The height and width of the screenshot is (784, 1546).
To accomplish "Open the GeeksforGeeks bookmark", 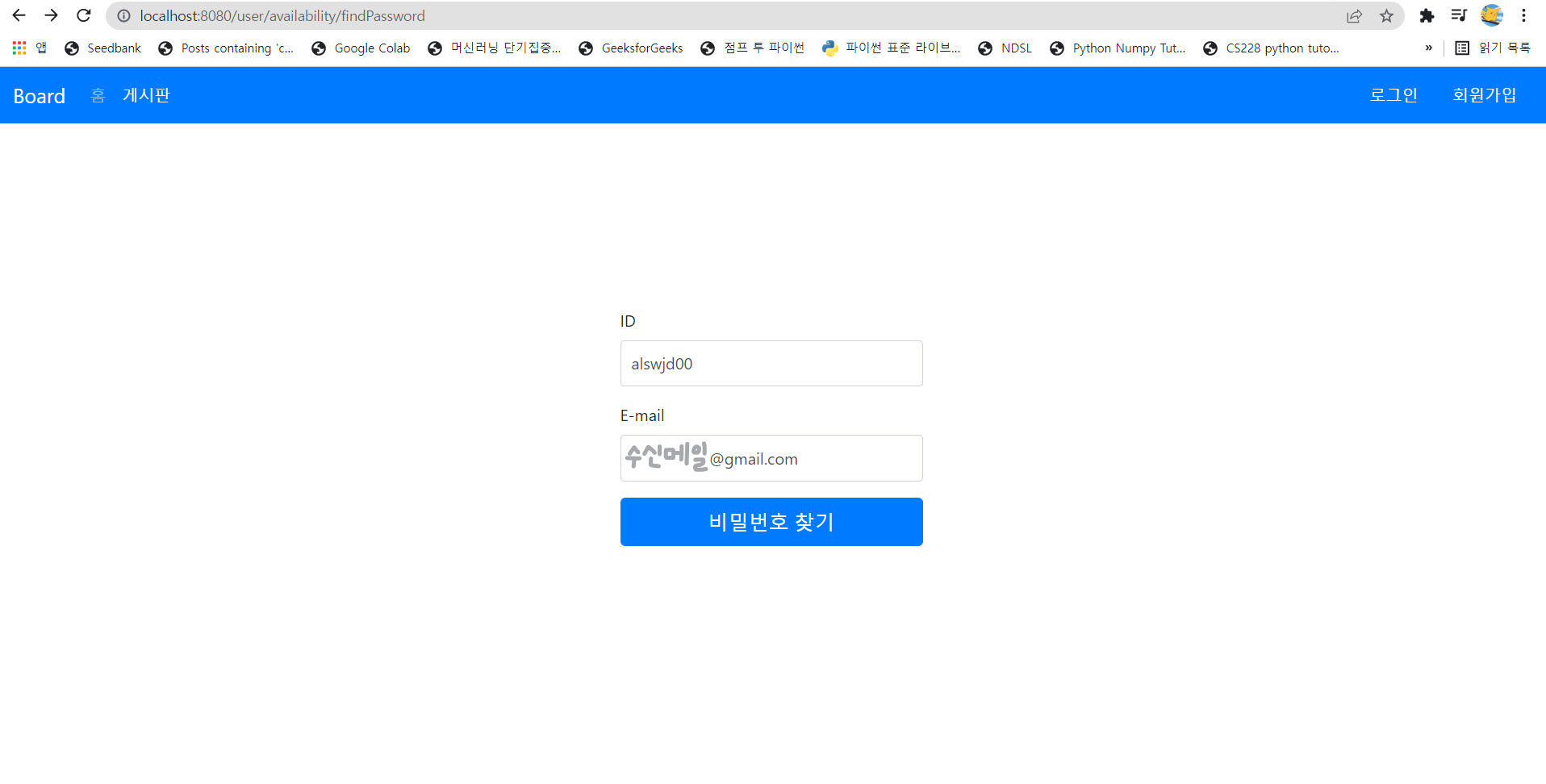I will tap(631, 48).
